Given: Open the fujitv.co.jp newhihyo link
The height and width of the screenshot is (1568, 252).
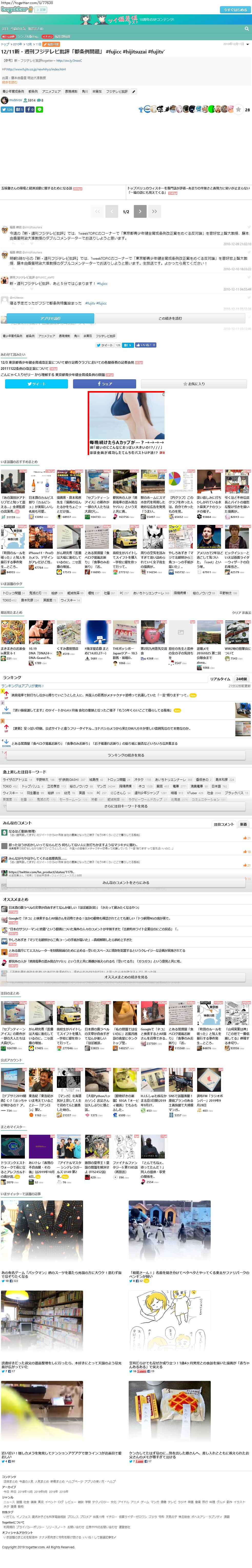Looking at the screenshot, I should 36,69.
